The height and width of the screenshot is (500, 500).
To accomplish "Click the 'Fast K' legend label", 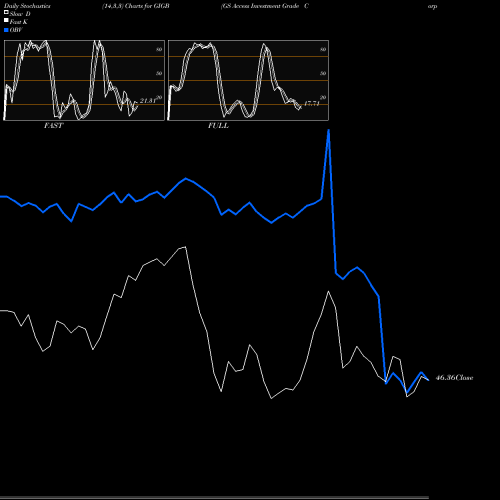I will tap(19, 22).
